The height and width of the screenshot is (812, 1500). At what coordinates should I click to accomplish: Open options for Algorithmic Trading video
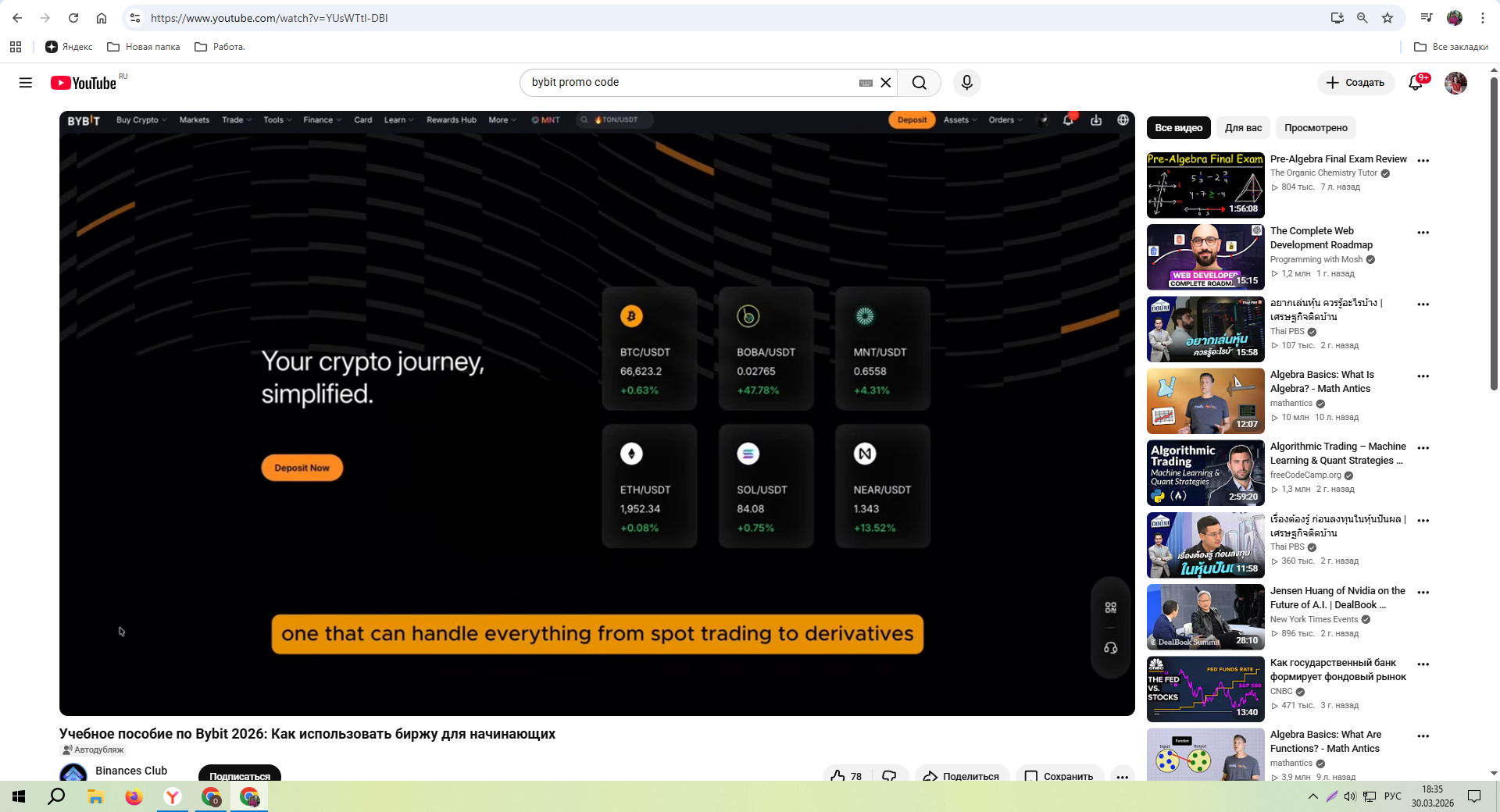point(1423,448)
